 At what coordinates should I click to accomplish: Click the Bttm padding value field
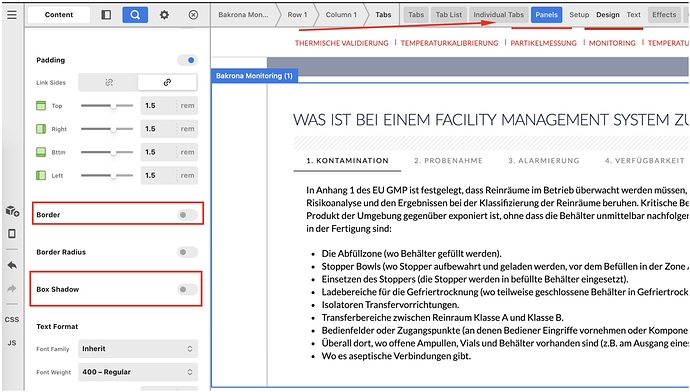click(x=158, y=152)
